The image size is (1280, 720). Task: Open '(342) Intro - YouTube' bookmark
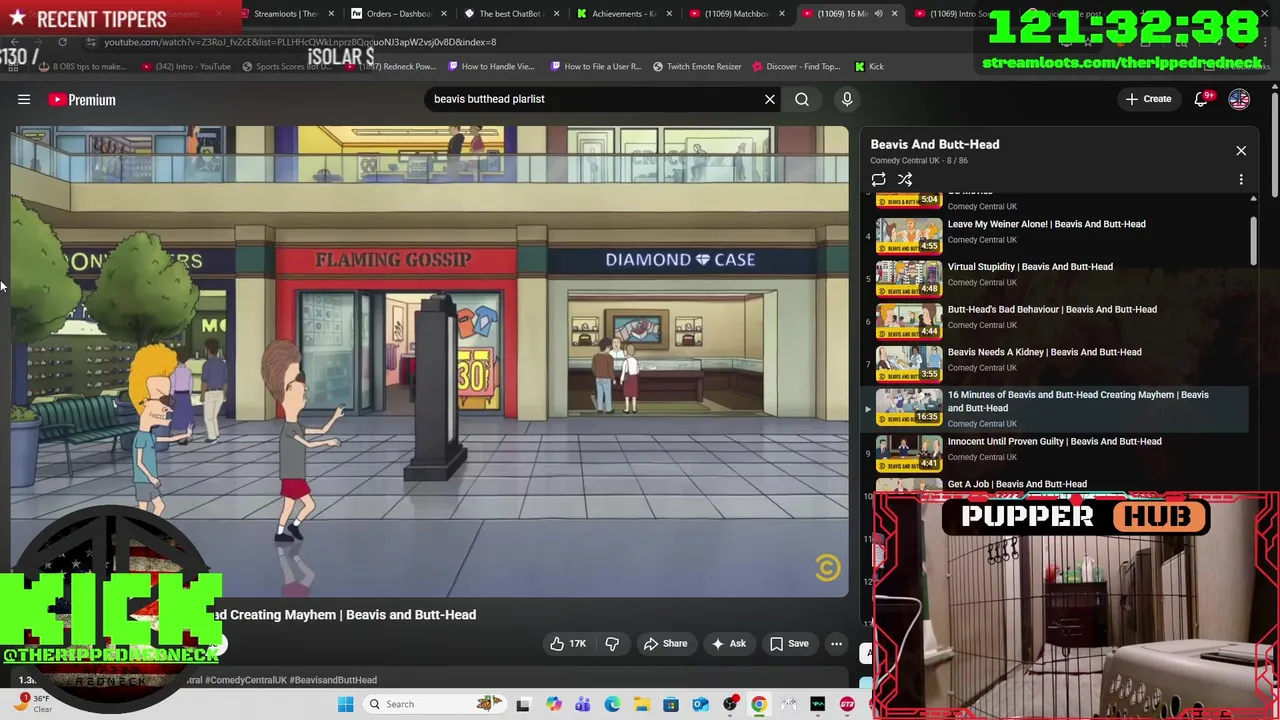click(186, 67)
